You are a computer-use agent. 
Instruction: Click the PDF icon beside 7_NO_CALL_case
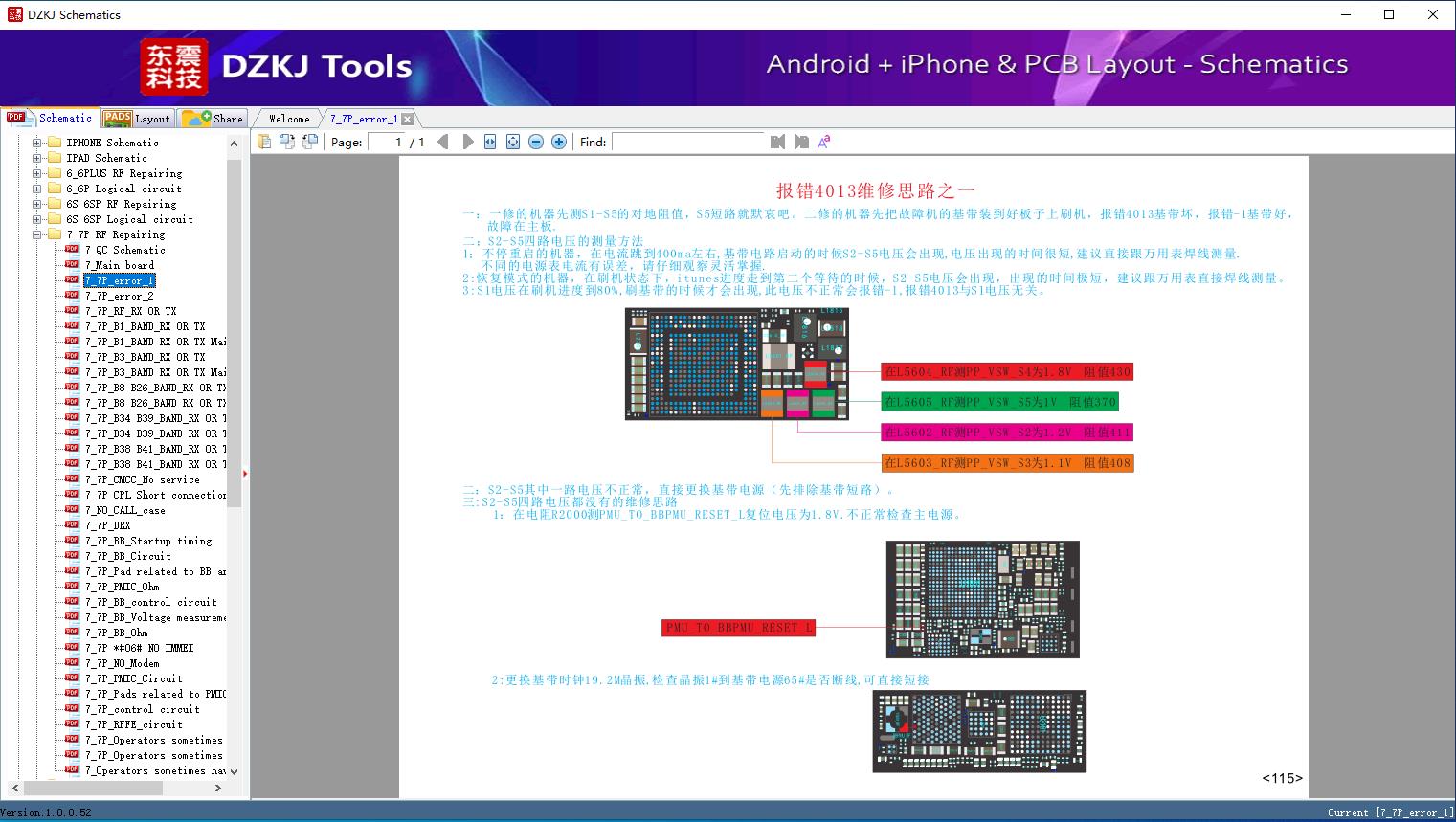pyautogui.click(x=72, y=510)
